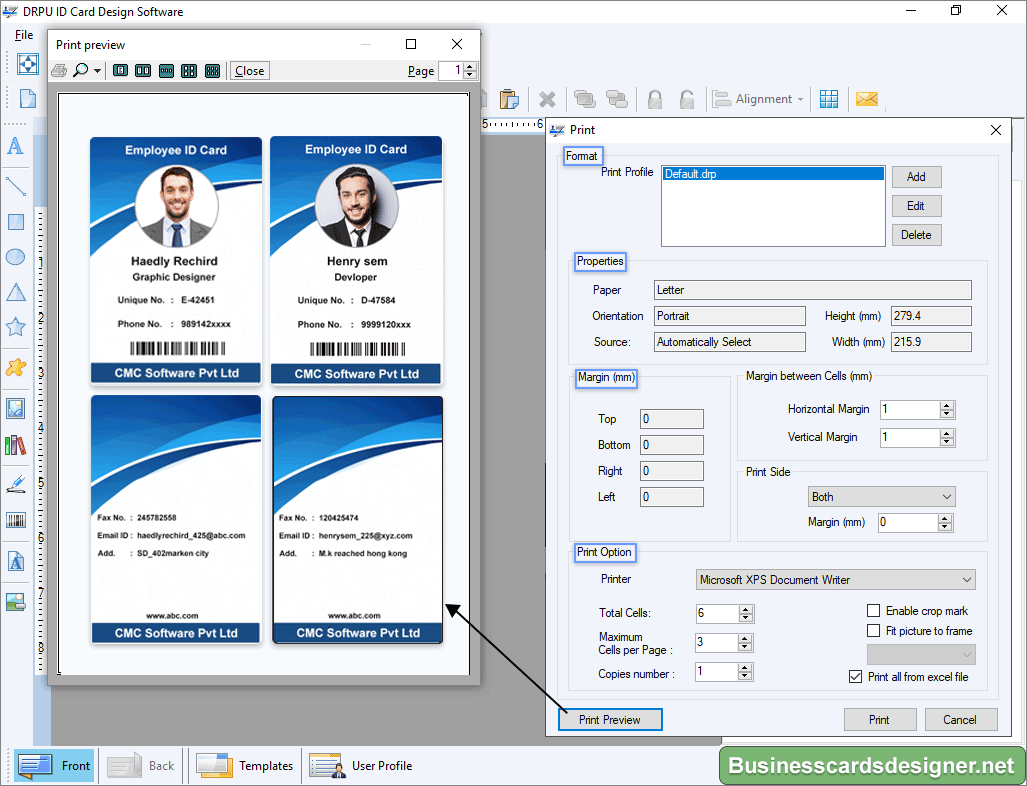Open the Alignment dropdown

pyautogui.click(x=758, y=99)
